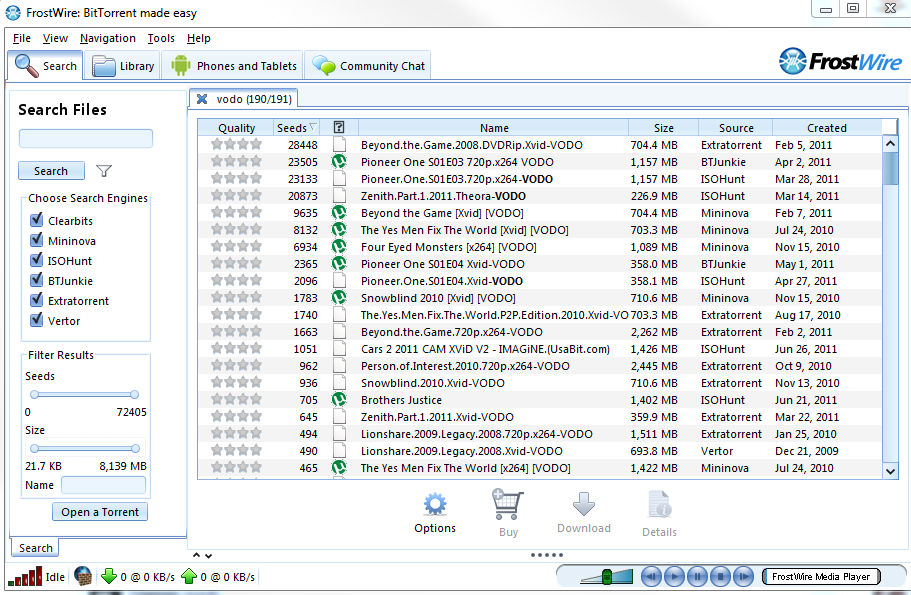Skip to next track in media player
The image size is (911, 595).
point(743,576)
